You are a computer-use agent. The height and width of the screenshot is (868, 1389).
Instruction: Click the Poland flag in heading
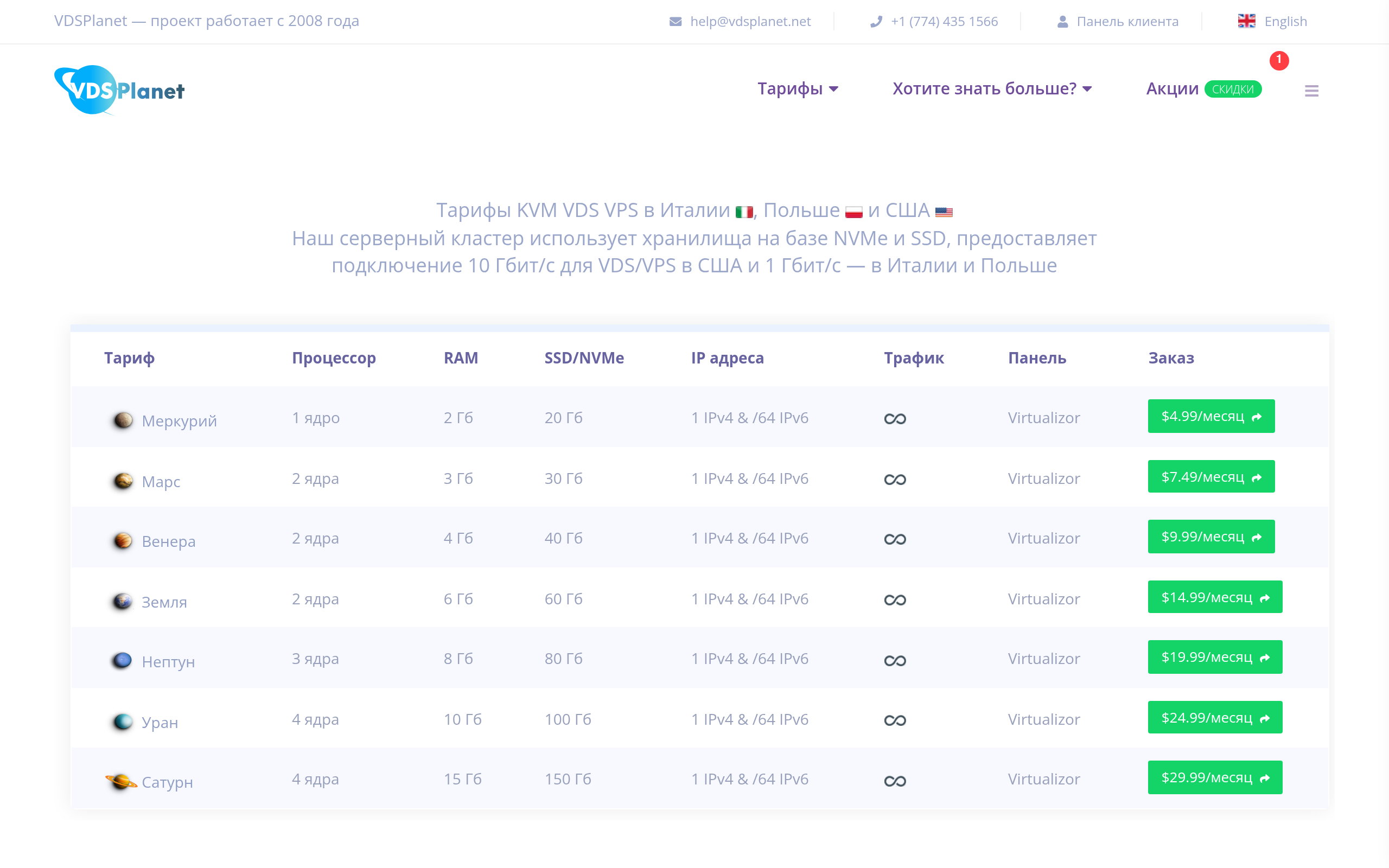[x=853, y=212]
